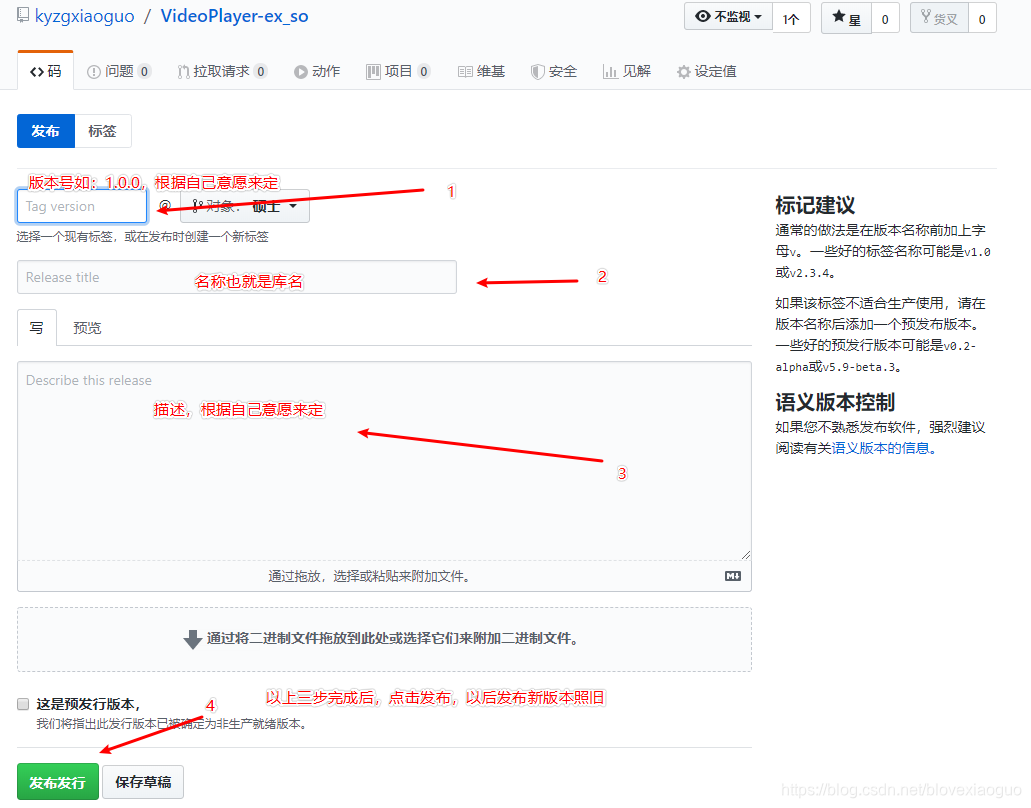Image resolution: width=1031 pixels, height=808 pixels.
Task: Switch to the 预览 preview tab
Action: (87, 327)
